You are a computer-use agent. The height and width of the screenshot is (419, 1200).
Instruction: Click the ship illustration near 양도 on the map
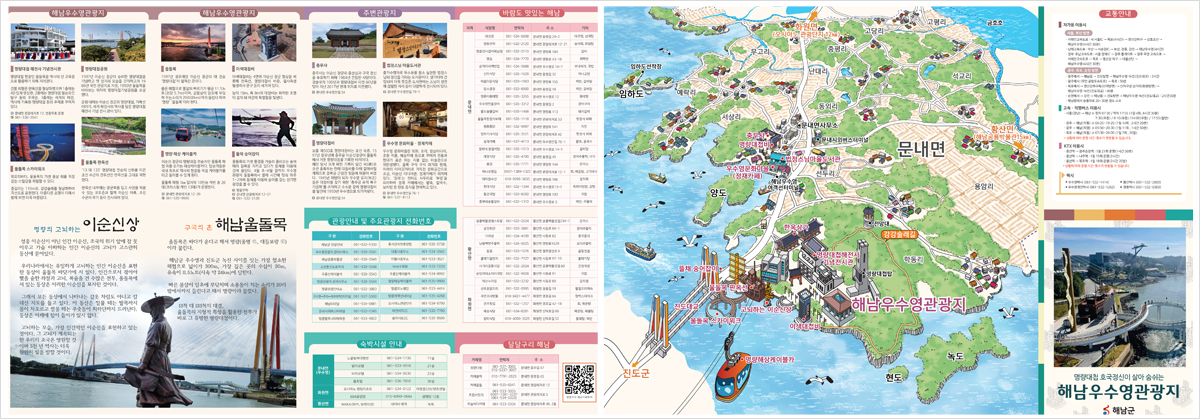pos(657,178)
